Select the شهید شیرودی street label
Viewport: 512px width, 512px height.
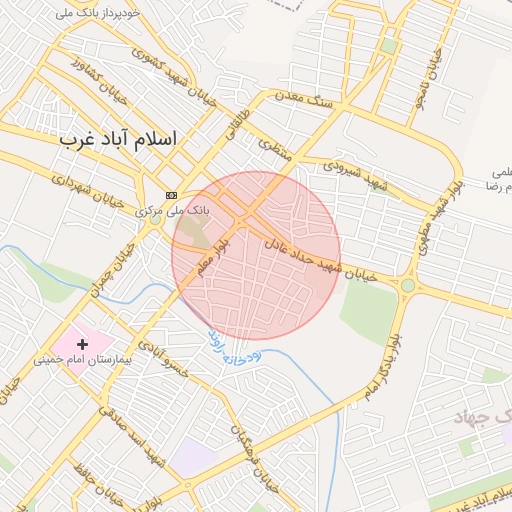tap(355, 177)
